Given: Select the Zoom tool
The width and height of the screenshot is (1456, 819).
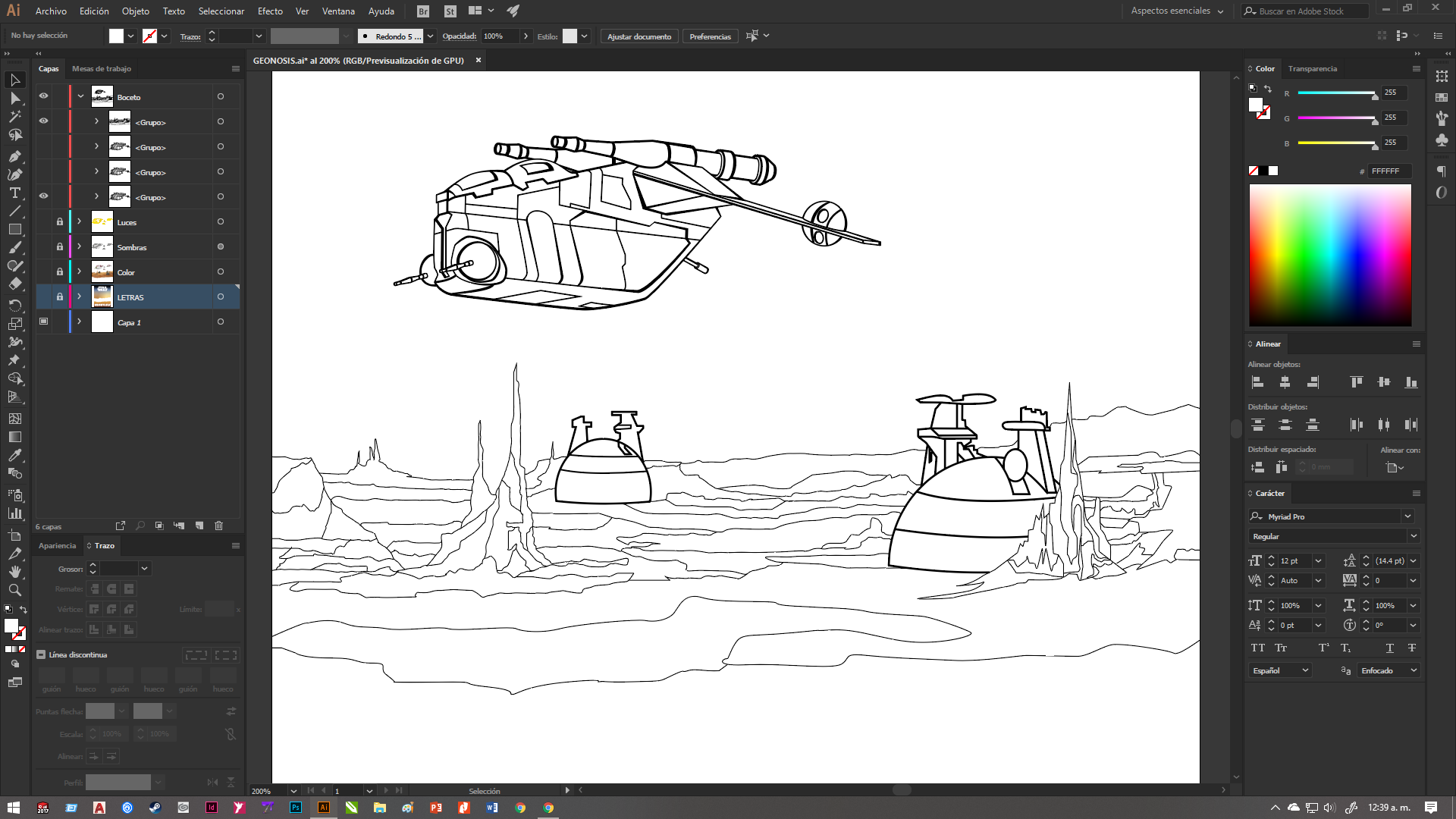Looking at the screenshot, I should 14,590.
